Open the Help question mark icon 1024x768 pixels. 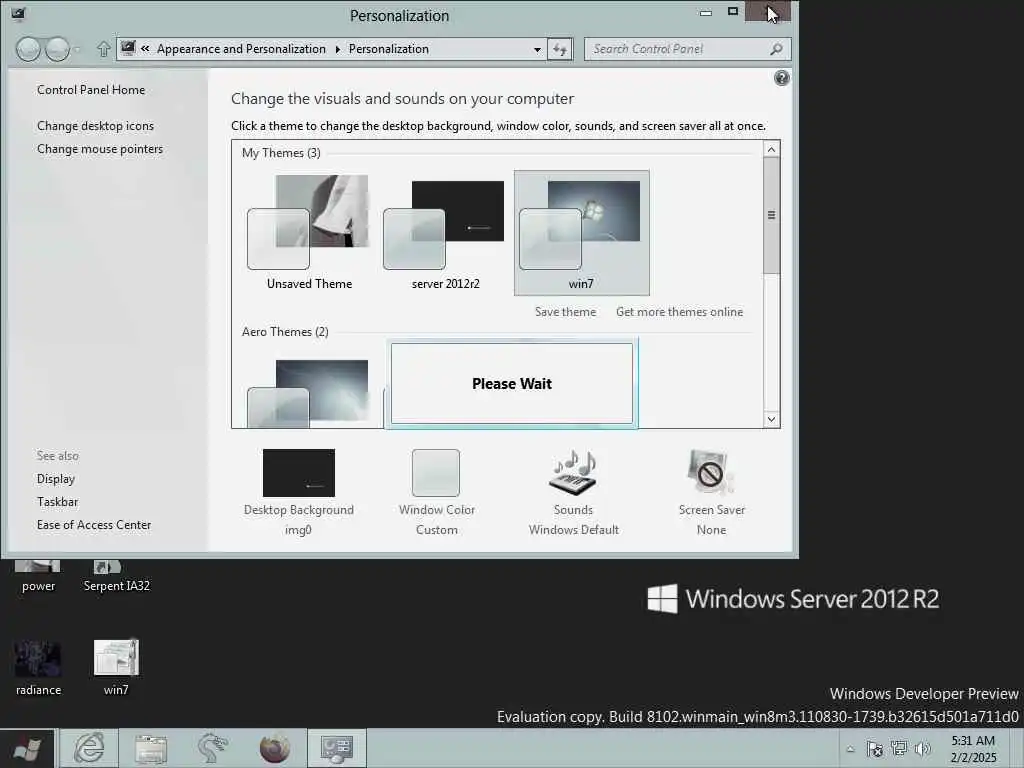pyautogui.click(x=781, y=78)
